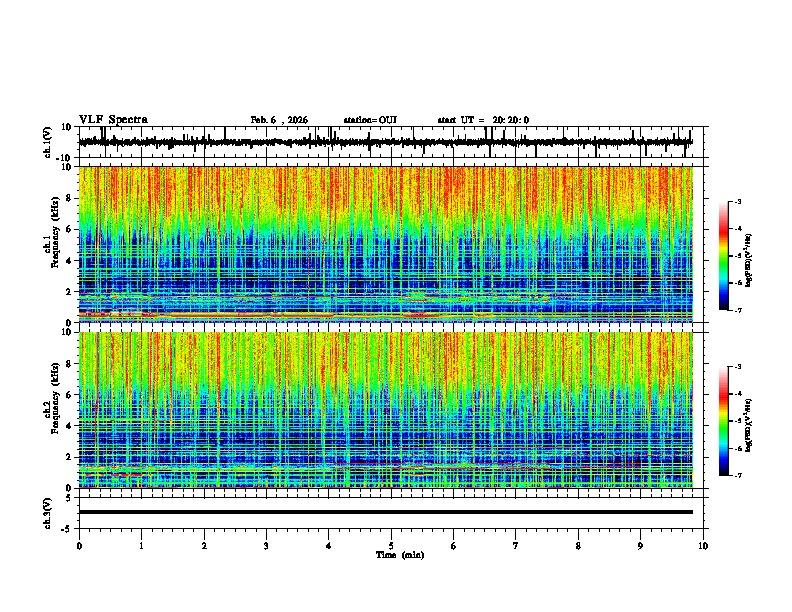Click the ch.2 spectrogram color bar
Image resolution: width=792 pixels, height=612 pixels.
(x=723, y=421)
